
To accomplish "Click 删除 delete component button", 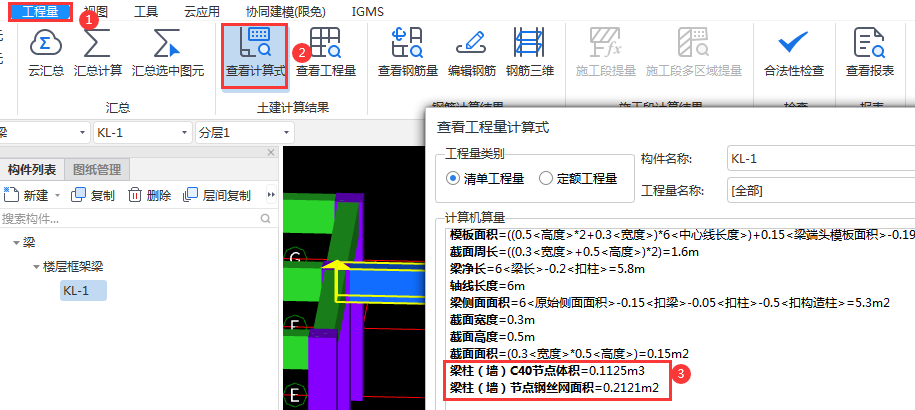I will pyautogui.click(x=149, y=195).
